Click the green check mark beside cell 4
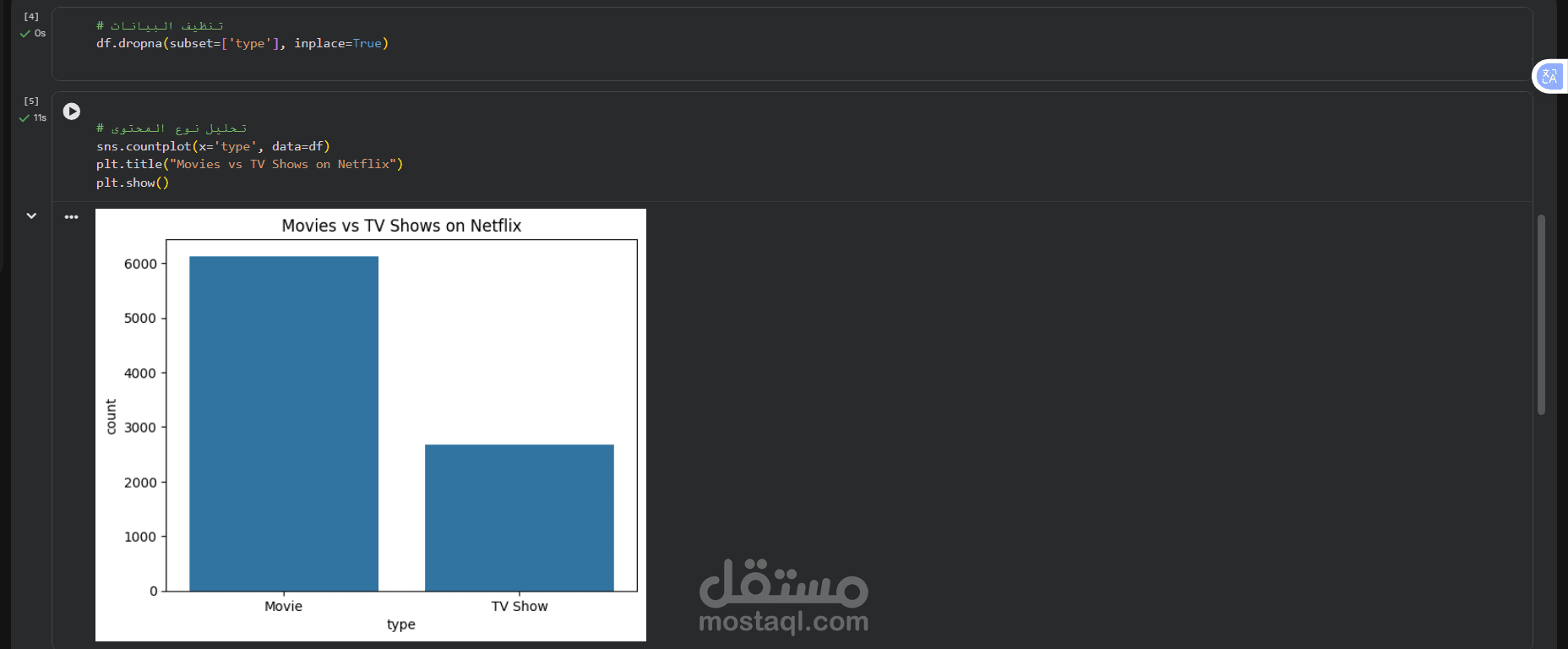Image resolution: width=1568 pixels, height=649 pixels. [24, 34]
